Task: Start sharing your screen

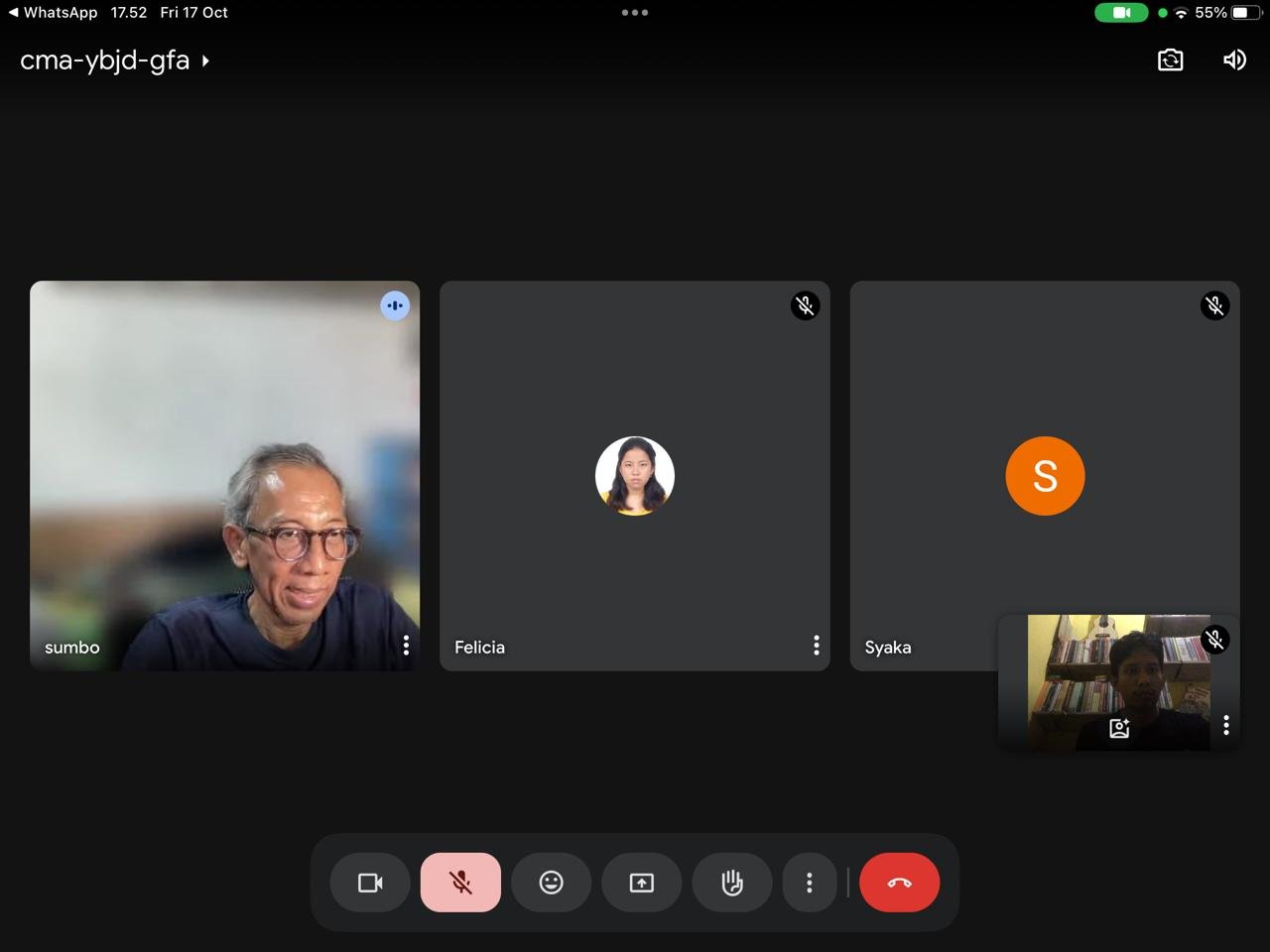Action: point(642,883)
